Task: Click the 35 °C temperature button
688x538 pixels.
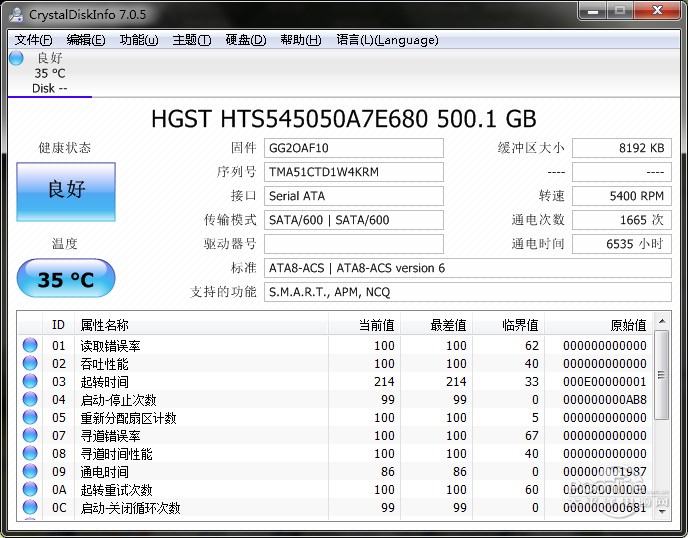Action: 66,280
